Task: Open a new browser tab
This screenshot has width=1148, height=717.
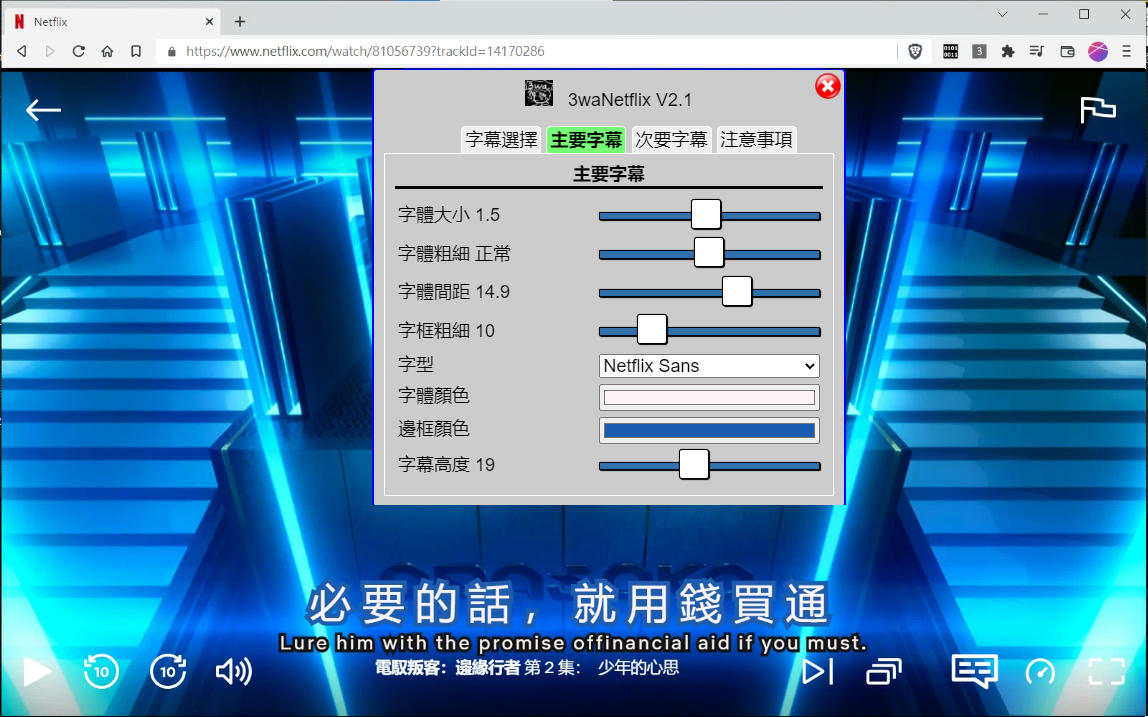Action: click(239, 21)
